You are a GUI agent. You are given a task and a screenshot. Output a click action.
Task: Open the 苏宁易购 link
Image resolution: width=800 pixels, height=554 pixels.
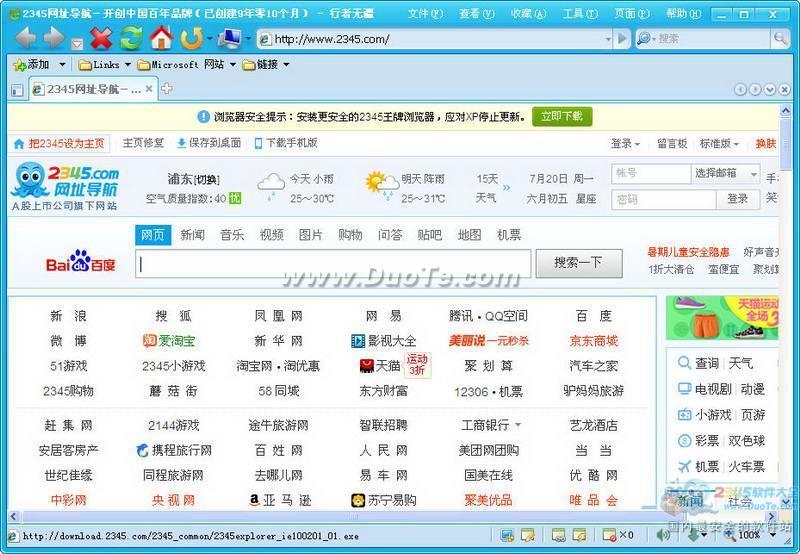[384, 500]
